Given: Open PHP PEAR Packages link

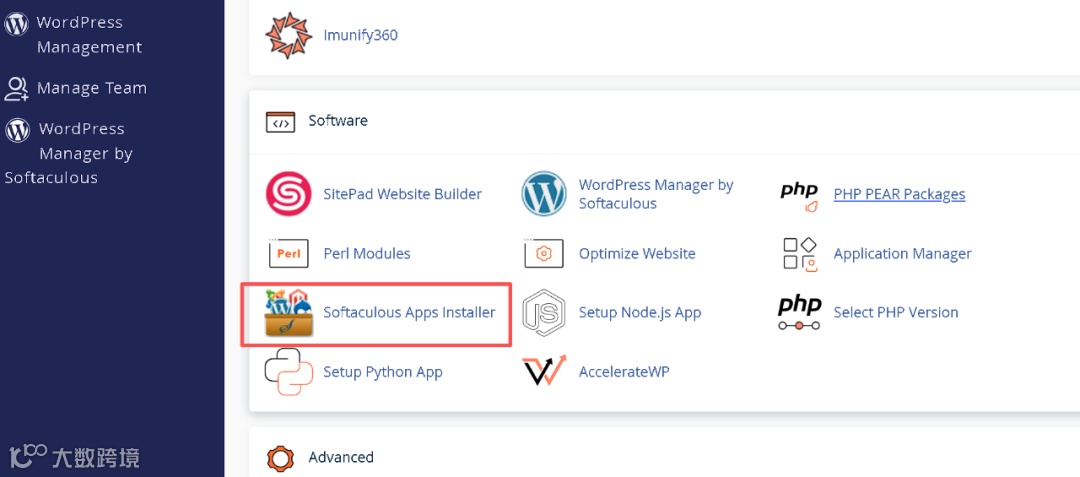Looking at the screenshot, I should [x=899, y=194].
